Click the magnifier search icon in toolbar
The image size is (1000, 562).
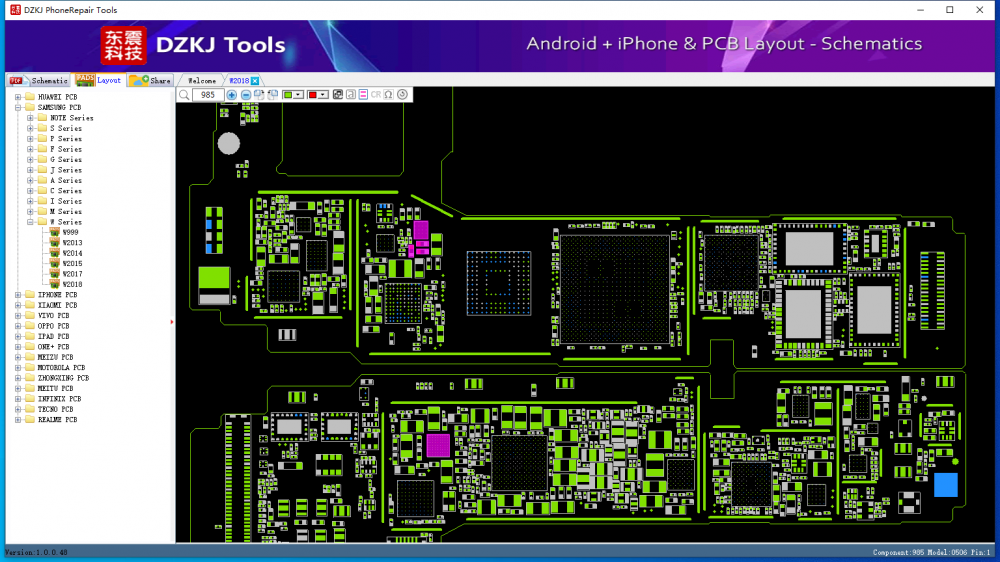pos(184,95)
